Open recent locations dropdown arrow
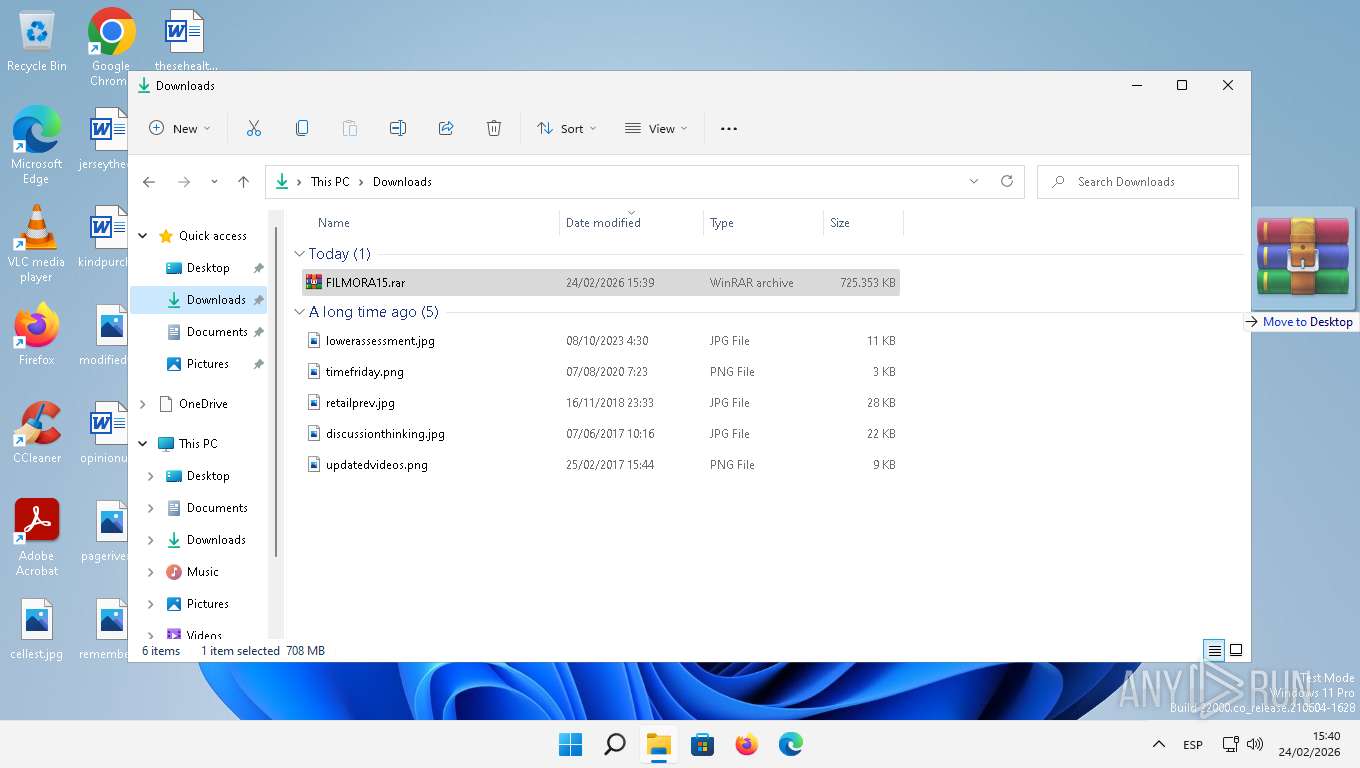 point(214,182)
